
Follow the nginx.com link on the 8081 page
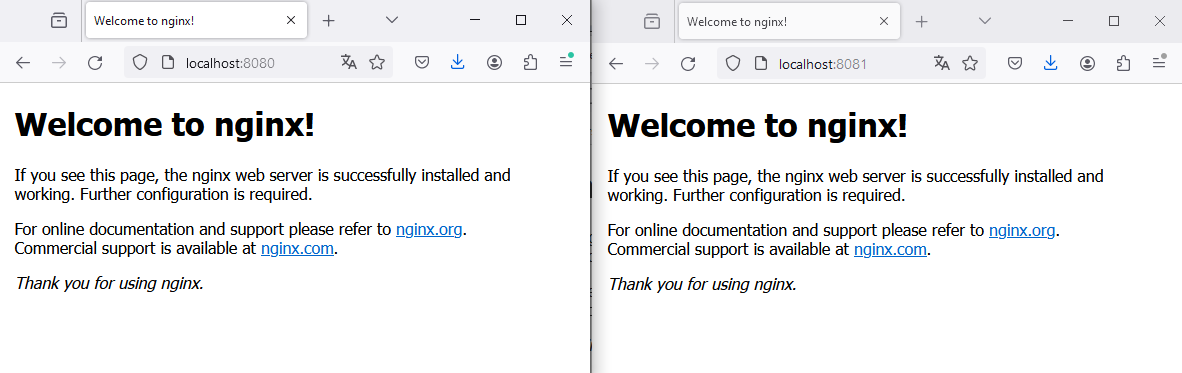tap(890, 249)
